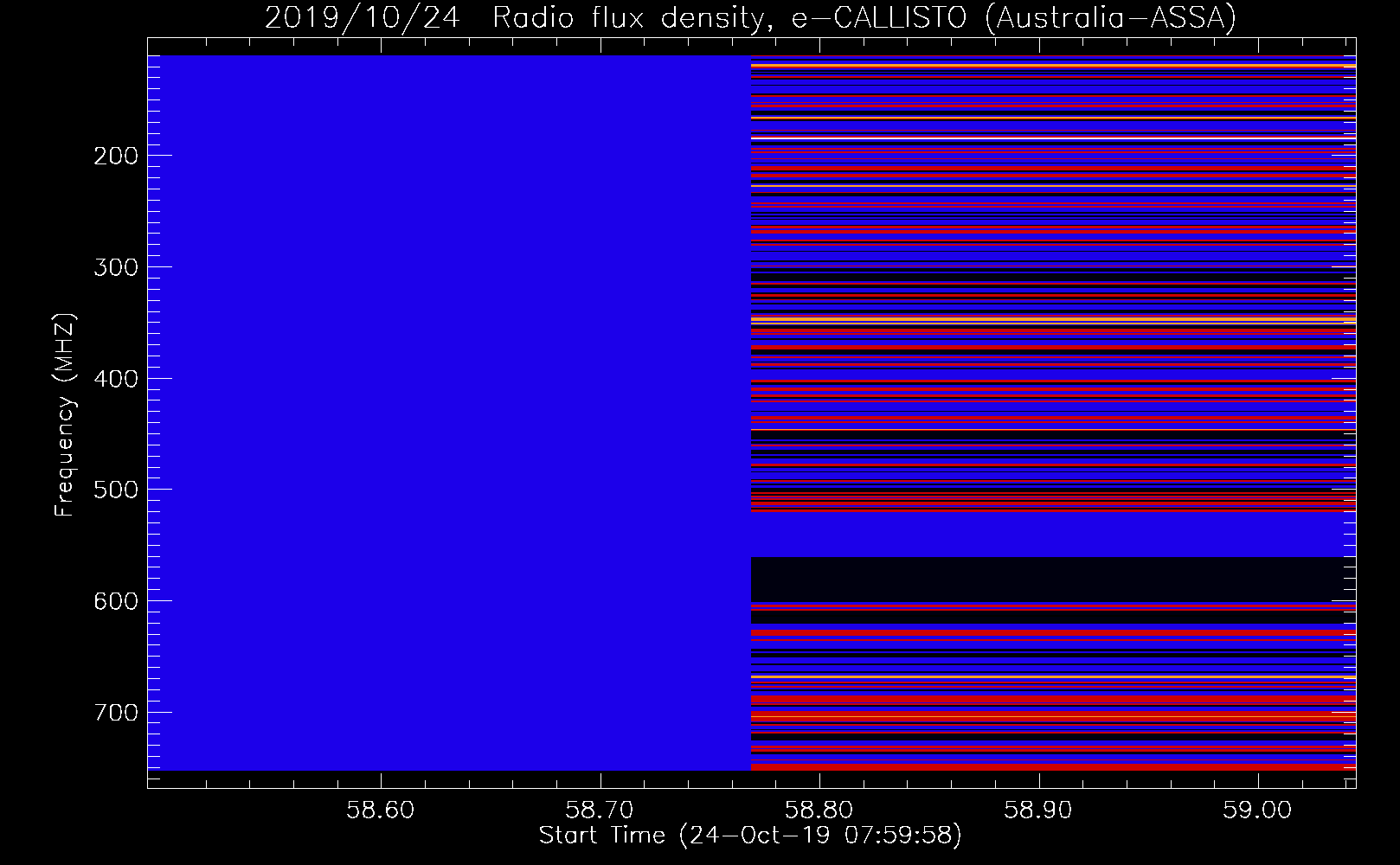Click the solid blue region of the spectrogram
The width and height of the screenshot is (1400, 865).
pos(449,413)
